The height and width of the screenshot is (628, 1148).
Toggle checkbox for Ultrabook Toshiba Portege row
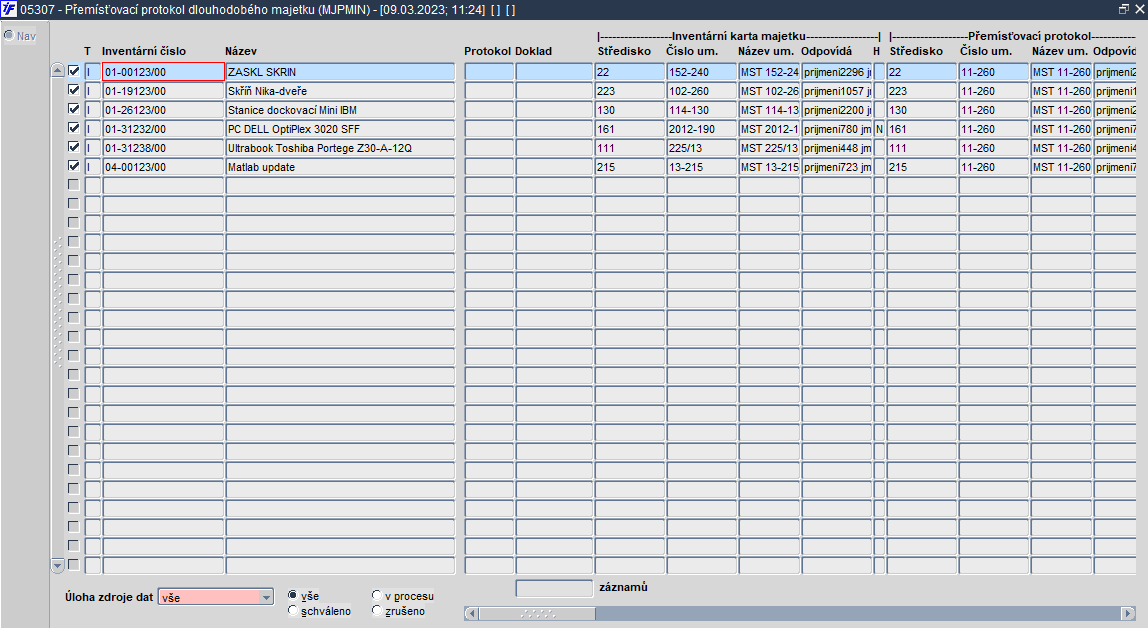click(73, 147)
